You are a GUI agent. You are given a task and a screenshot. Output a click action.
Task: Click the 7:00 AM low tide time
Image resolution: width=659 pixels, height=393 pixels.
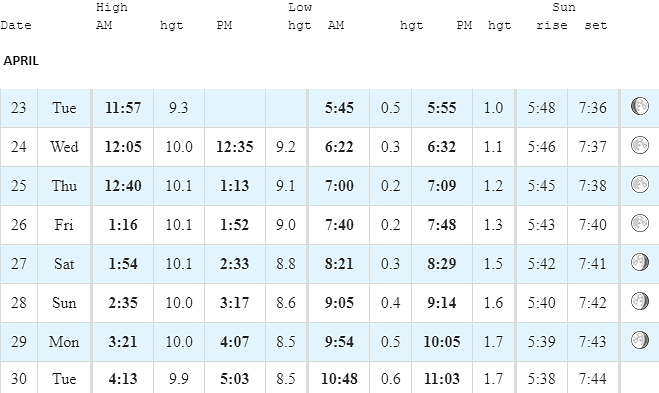tap(339, 186)
